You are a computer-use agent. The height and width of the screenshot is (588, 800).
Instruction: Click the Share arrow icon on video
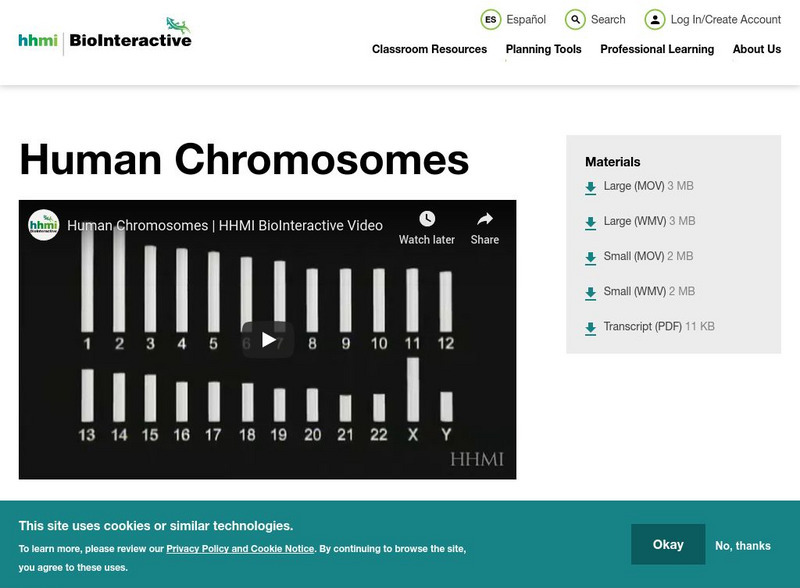[x=485, y=219]
